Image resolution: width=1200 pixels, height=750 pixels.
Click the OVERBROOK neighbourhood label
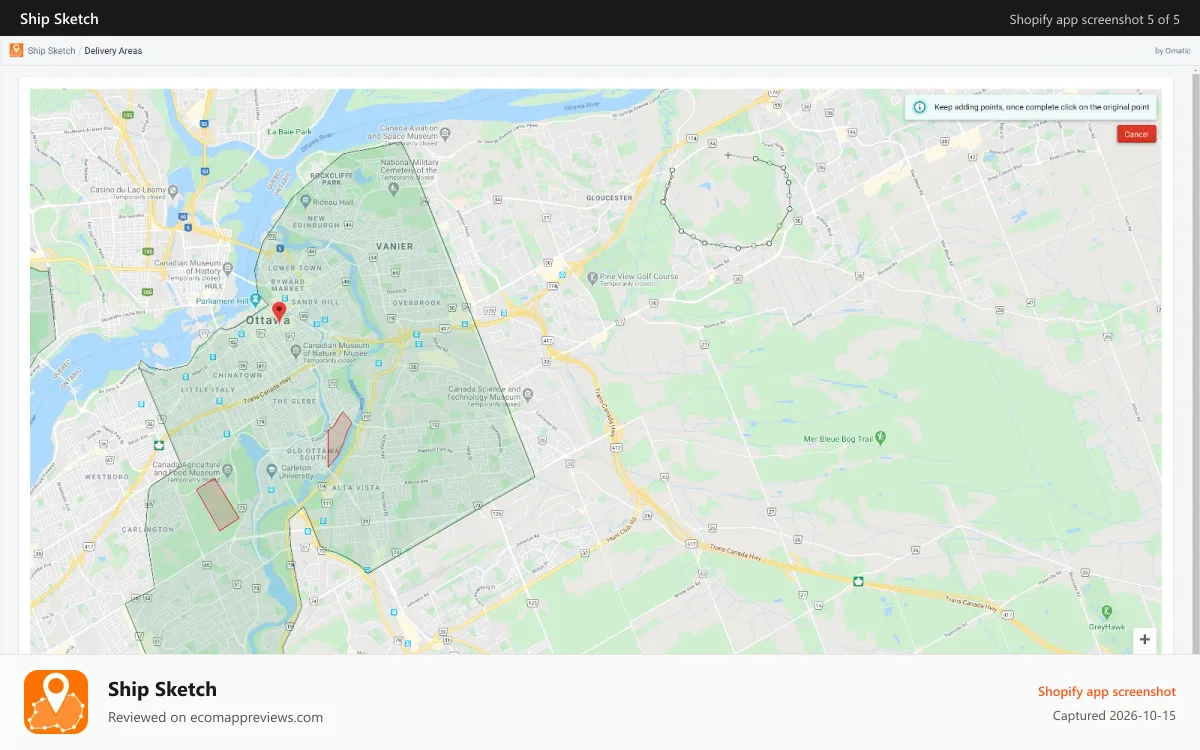coord(416,302)
